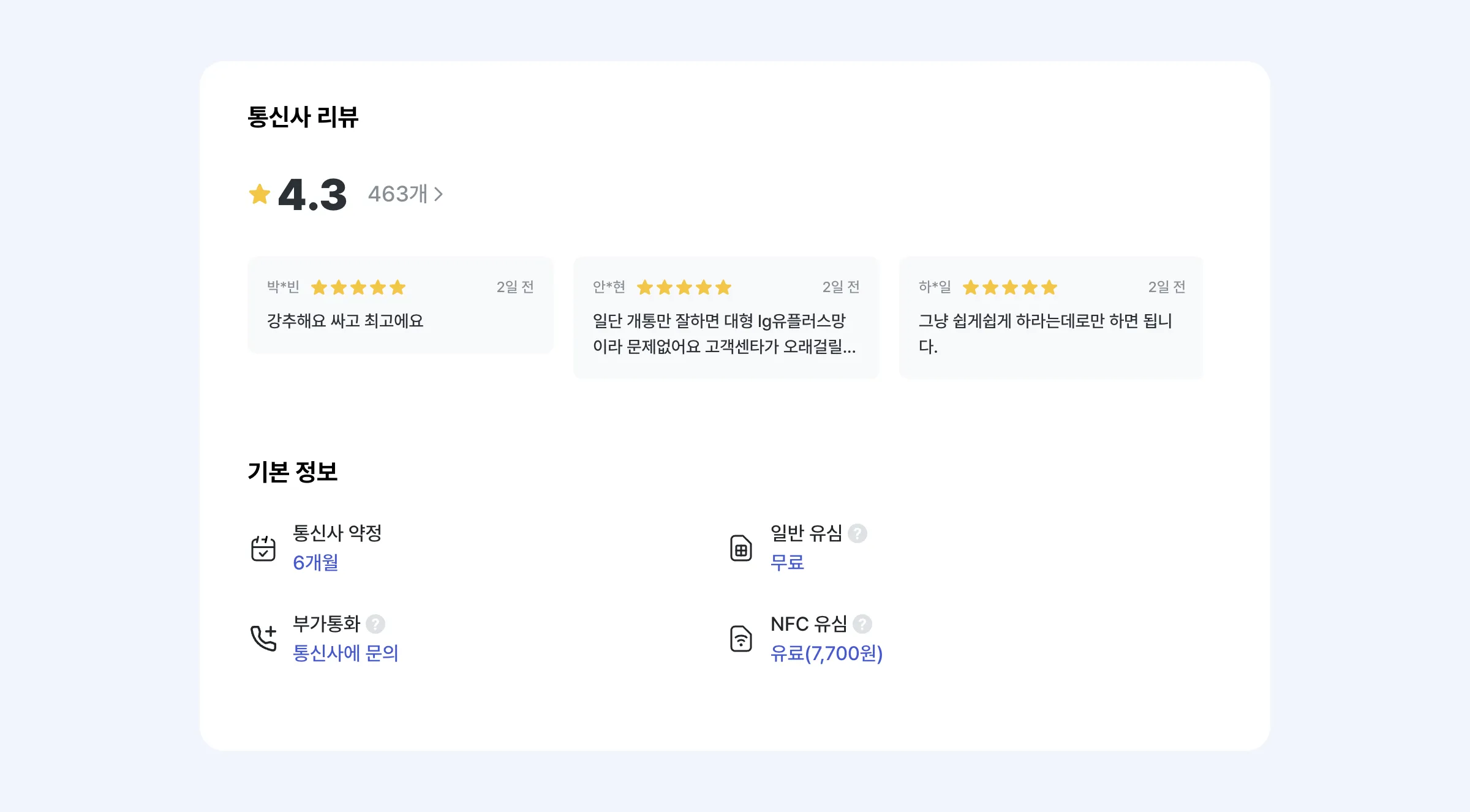Click the calendar icon for 통신사 약정

coord(263,548)
